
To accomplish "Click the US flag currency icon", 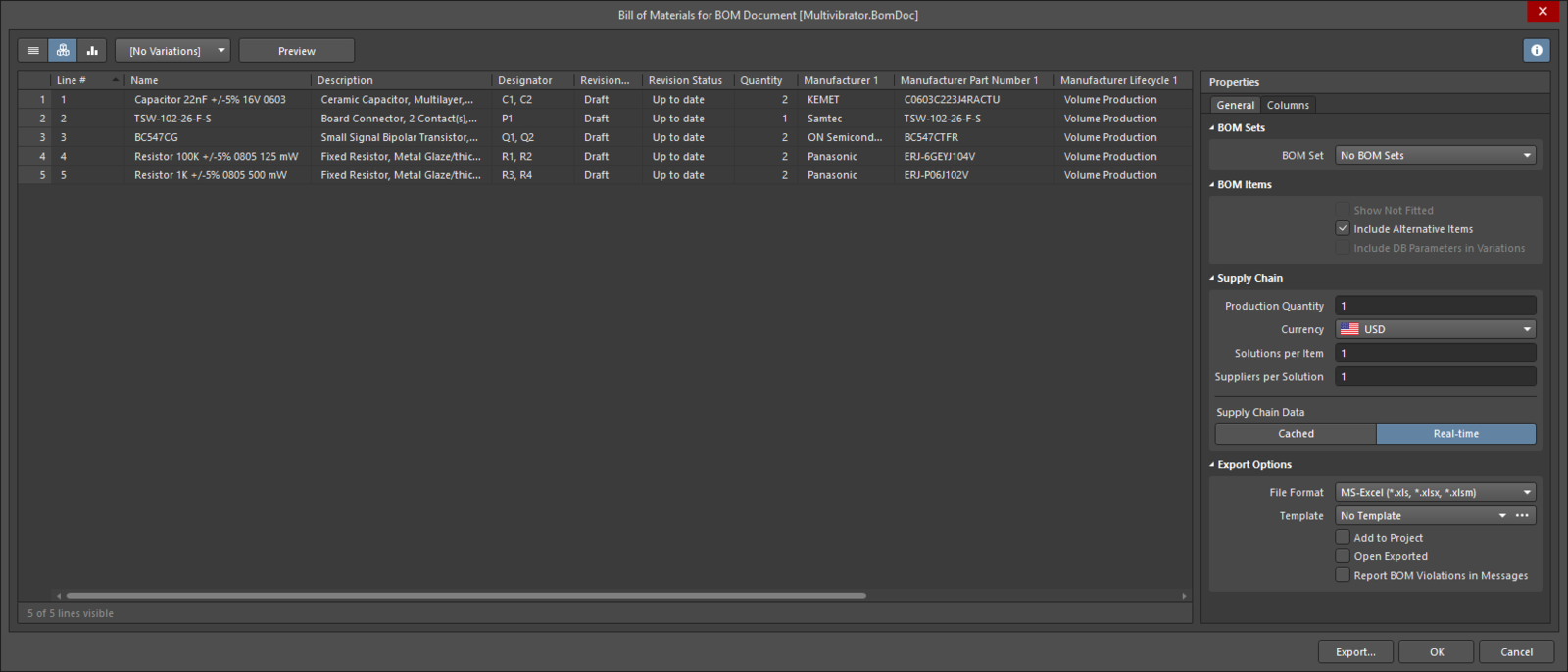I will (x=1349, y=329).
